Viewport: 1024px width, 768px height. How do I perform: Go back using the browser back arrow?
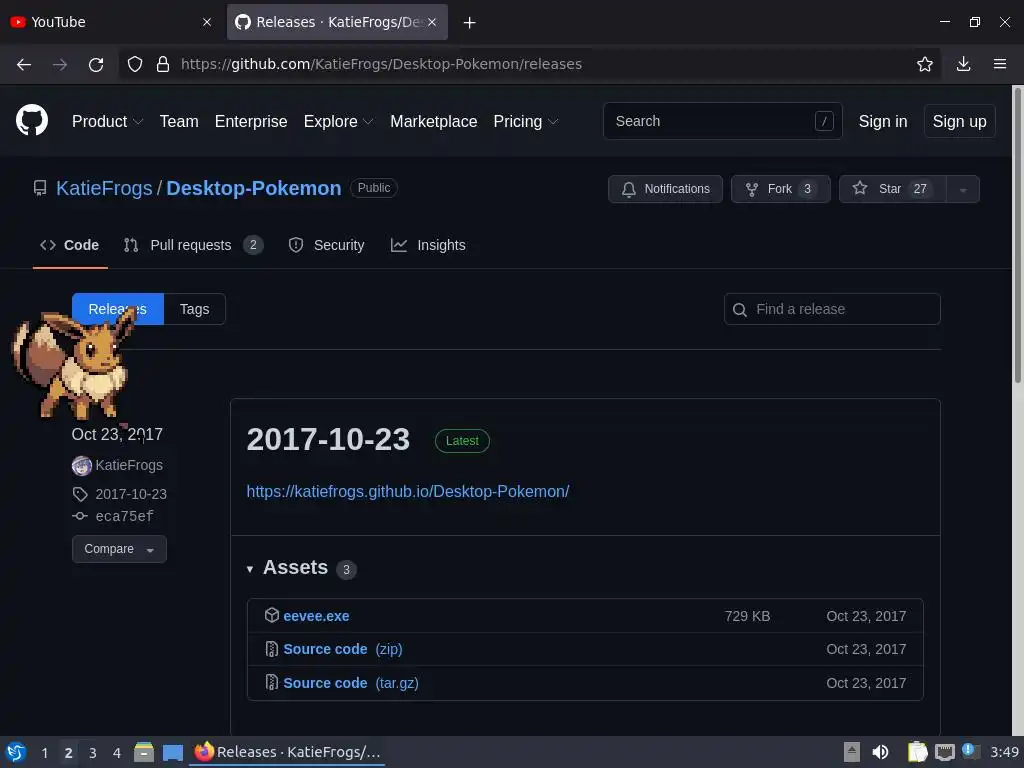tap(24, 64)
